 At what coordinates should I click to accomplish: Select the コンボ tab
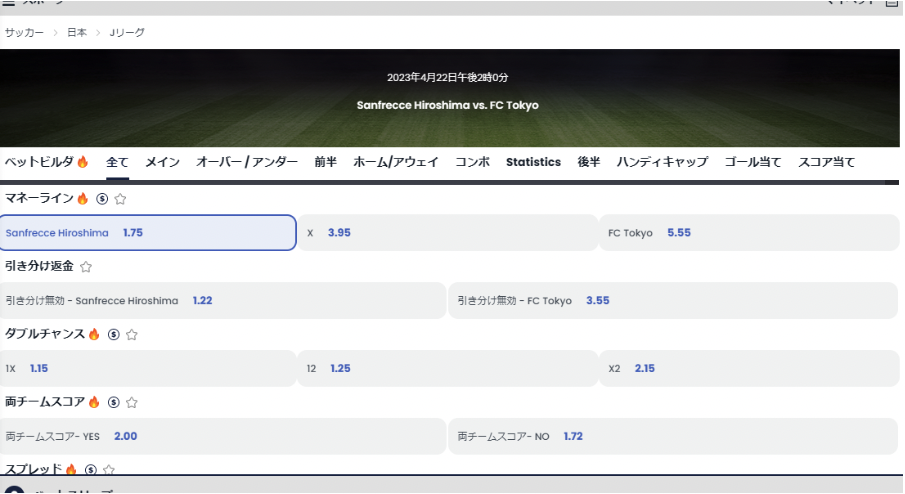click(x=472, y=162)
